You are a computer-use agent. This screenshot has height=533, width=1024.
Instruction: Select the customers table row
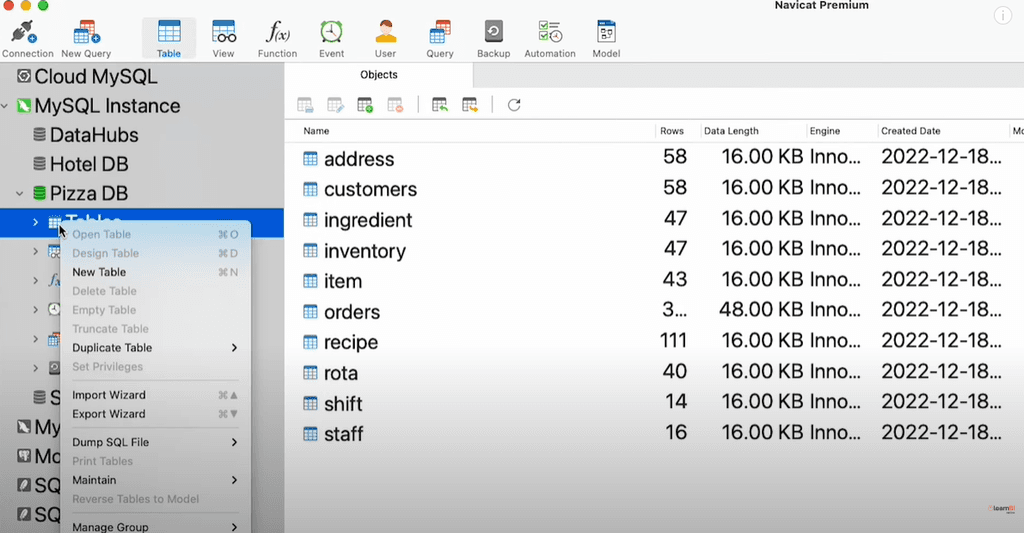[370, 190]
